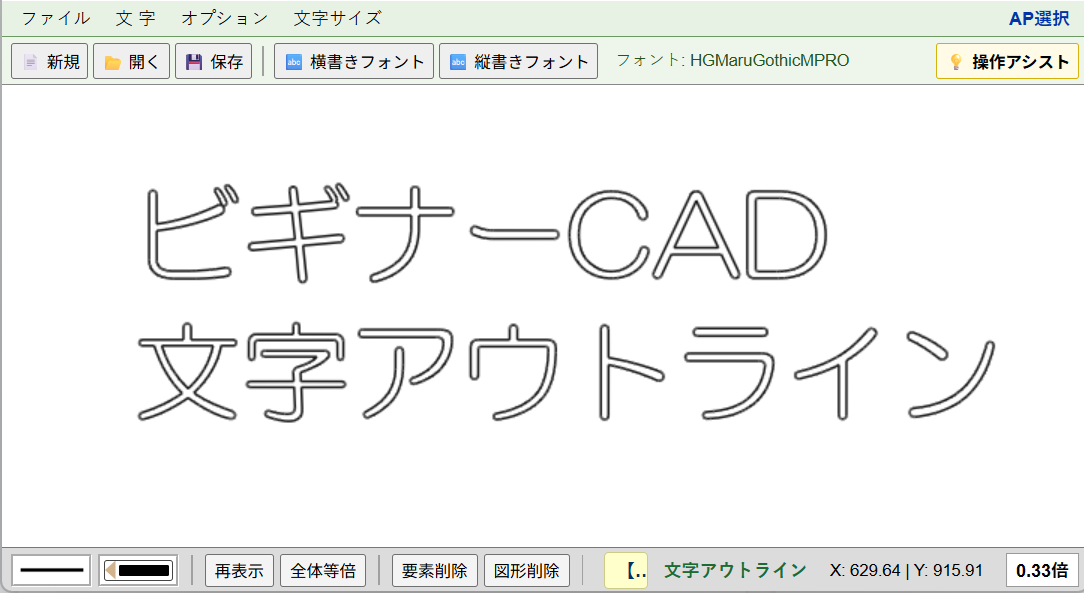This screenshot has width=1084, height=593.
Task: Click the ビギナーCAD outlined text on canvas
Action: point(486,234)
